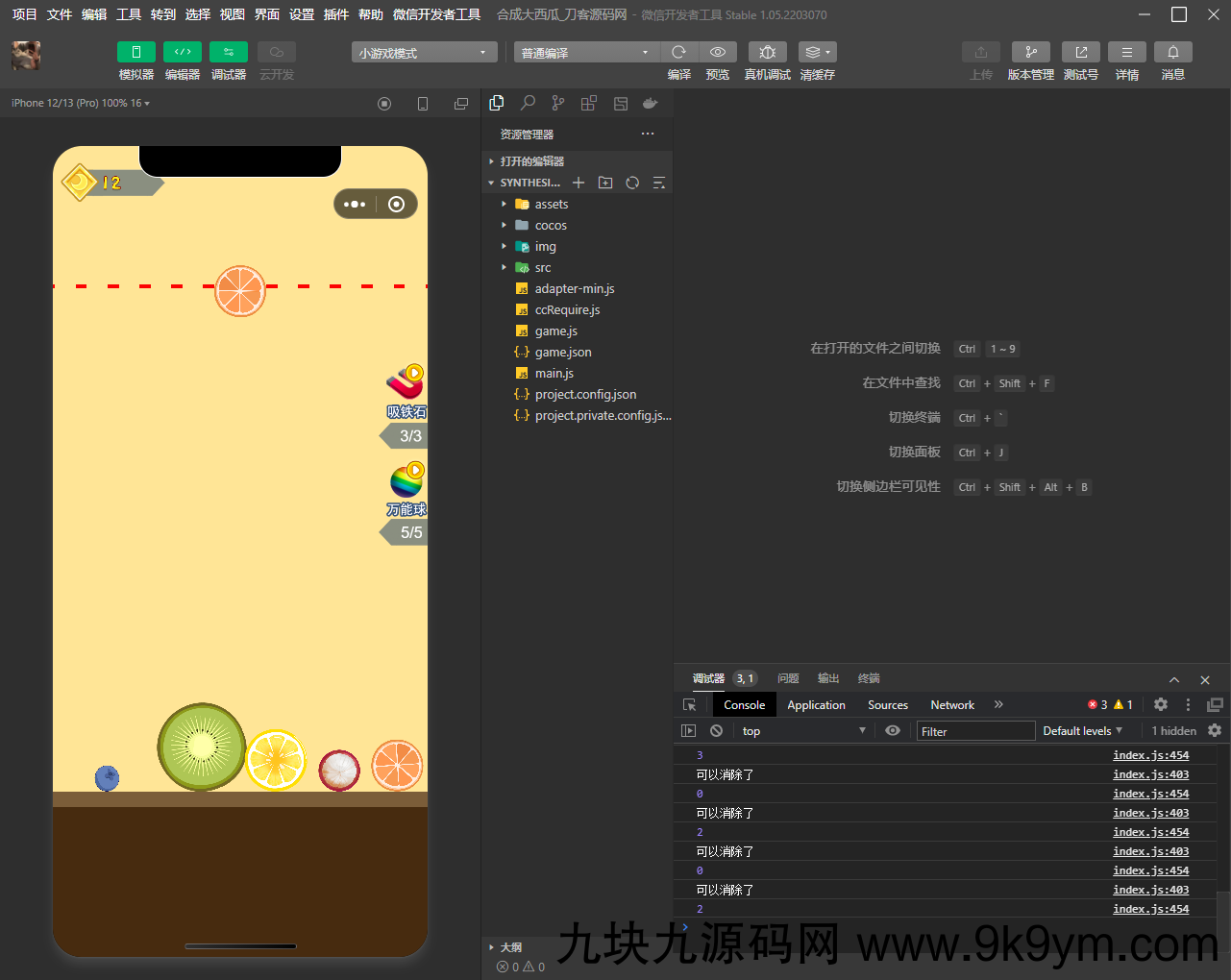Click the magnet power-up button in game
The width and height of the screenshot is (1231, 980).
[x=406, y=382]
